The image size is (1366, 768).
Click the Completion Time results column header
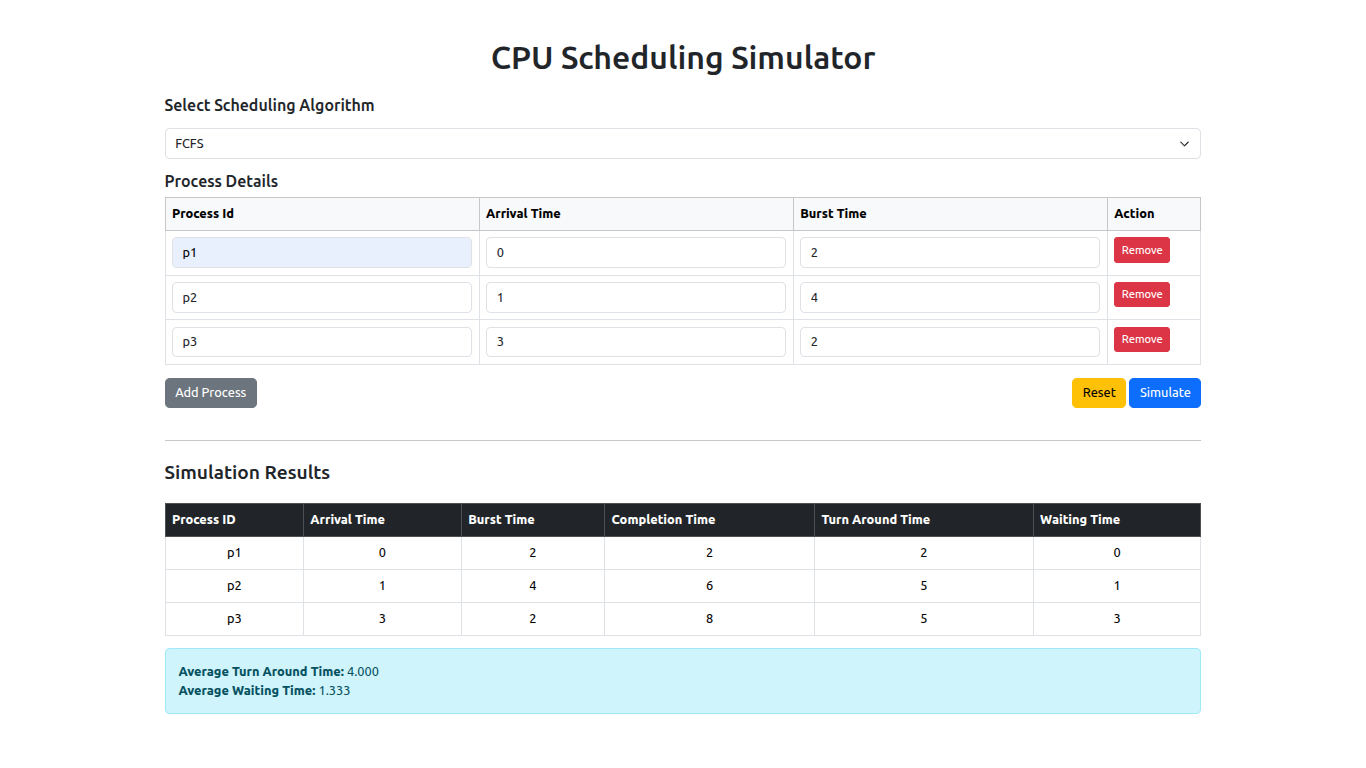tap(709, 520)
